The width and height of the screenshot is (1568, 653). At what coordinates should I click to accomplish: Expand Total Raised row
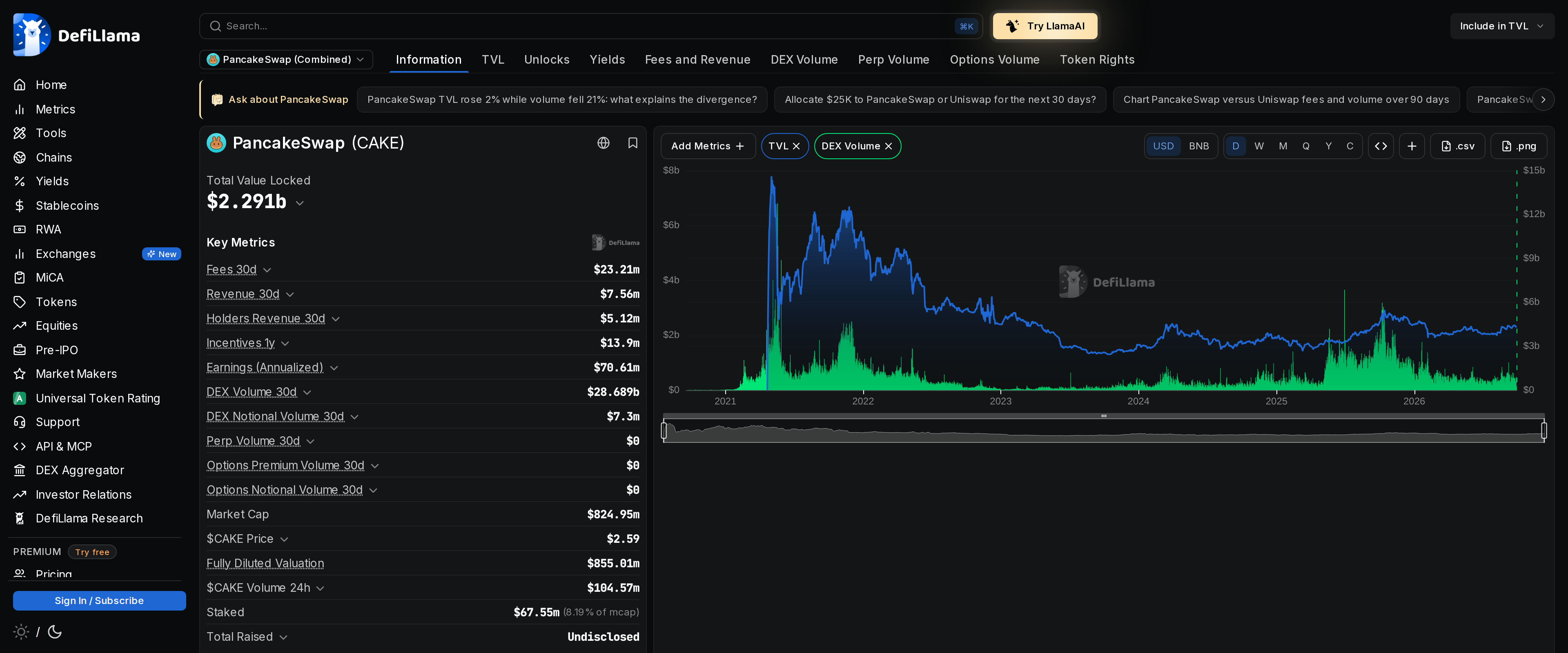coord(283,637)
